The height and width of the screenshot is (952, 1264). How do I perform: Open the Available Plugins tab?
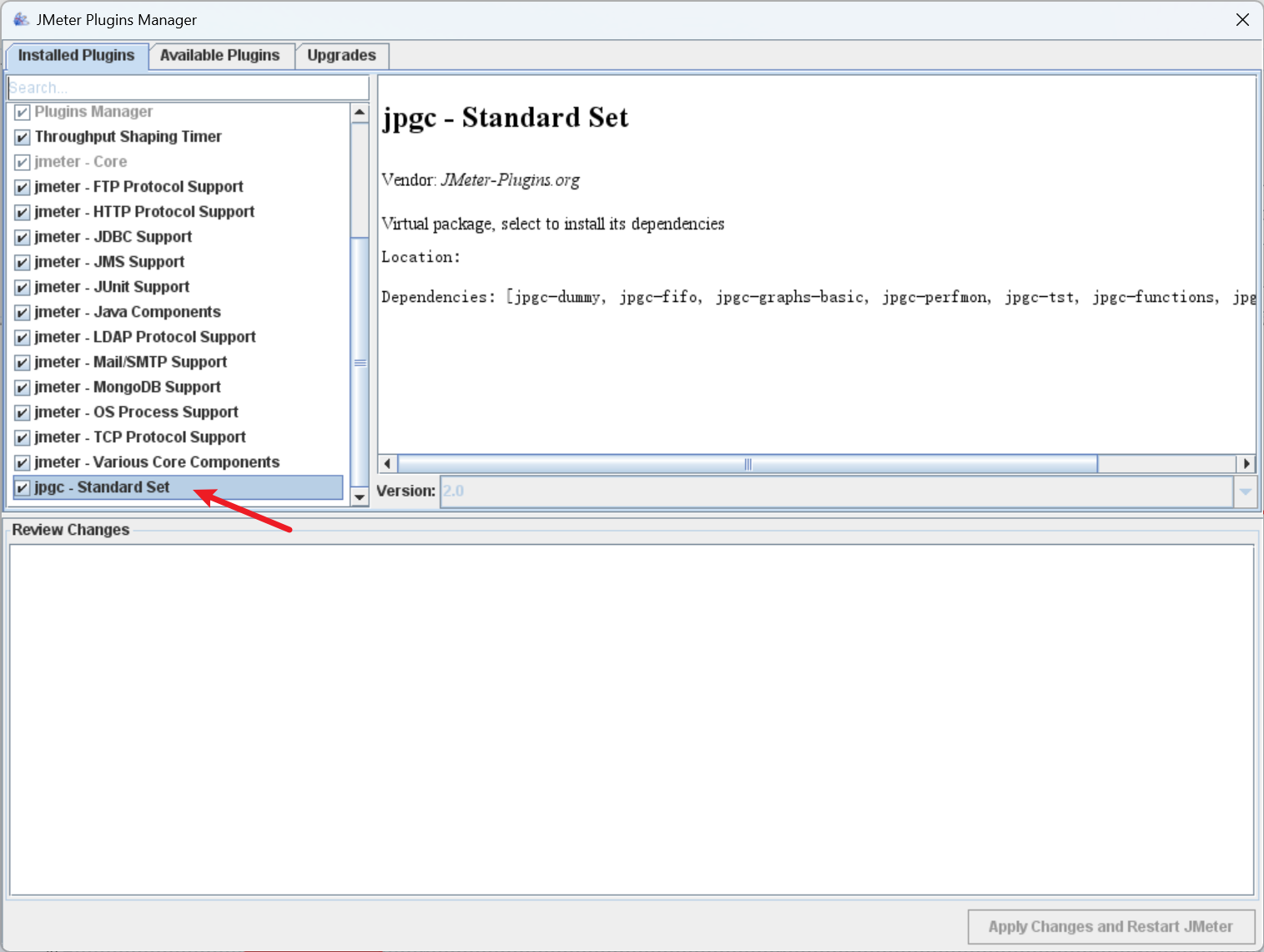tap(220, 55)
